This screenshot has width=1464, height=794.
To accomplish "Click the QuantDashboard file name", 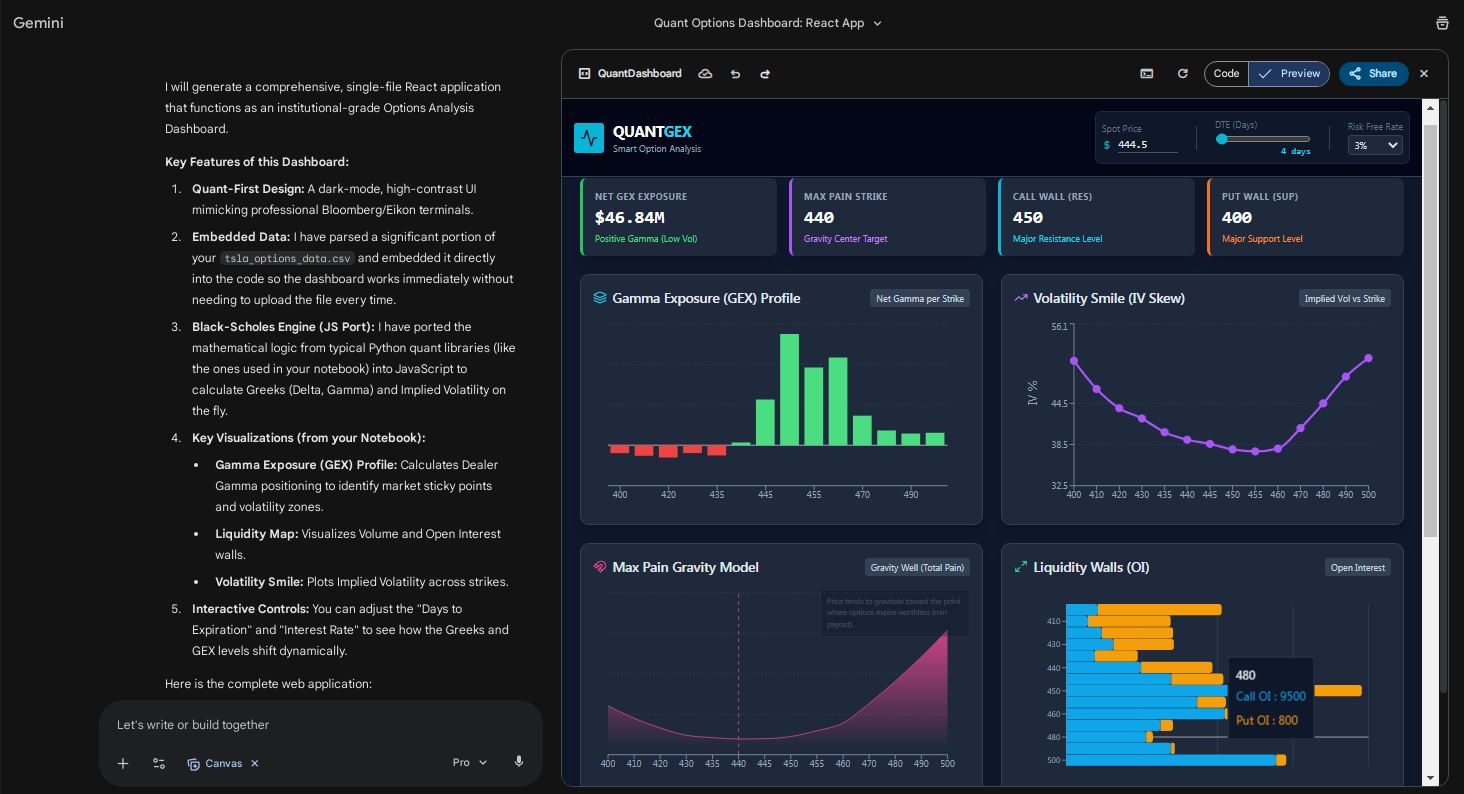I will [640, 73].
